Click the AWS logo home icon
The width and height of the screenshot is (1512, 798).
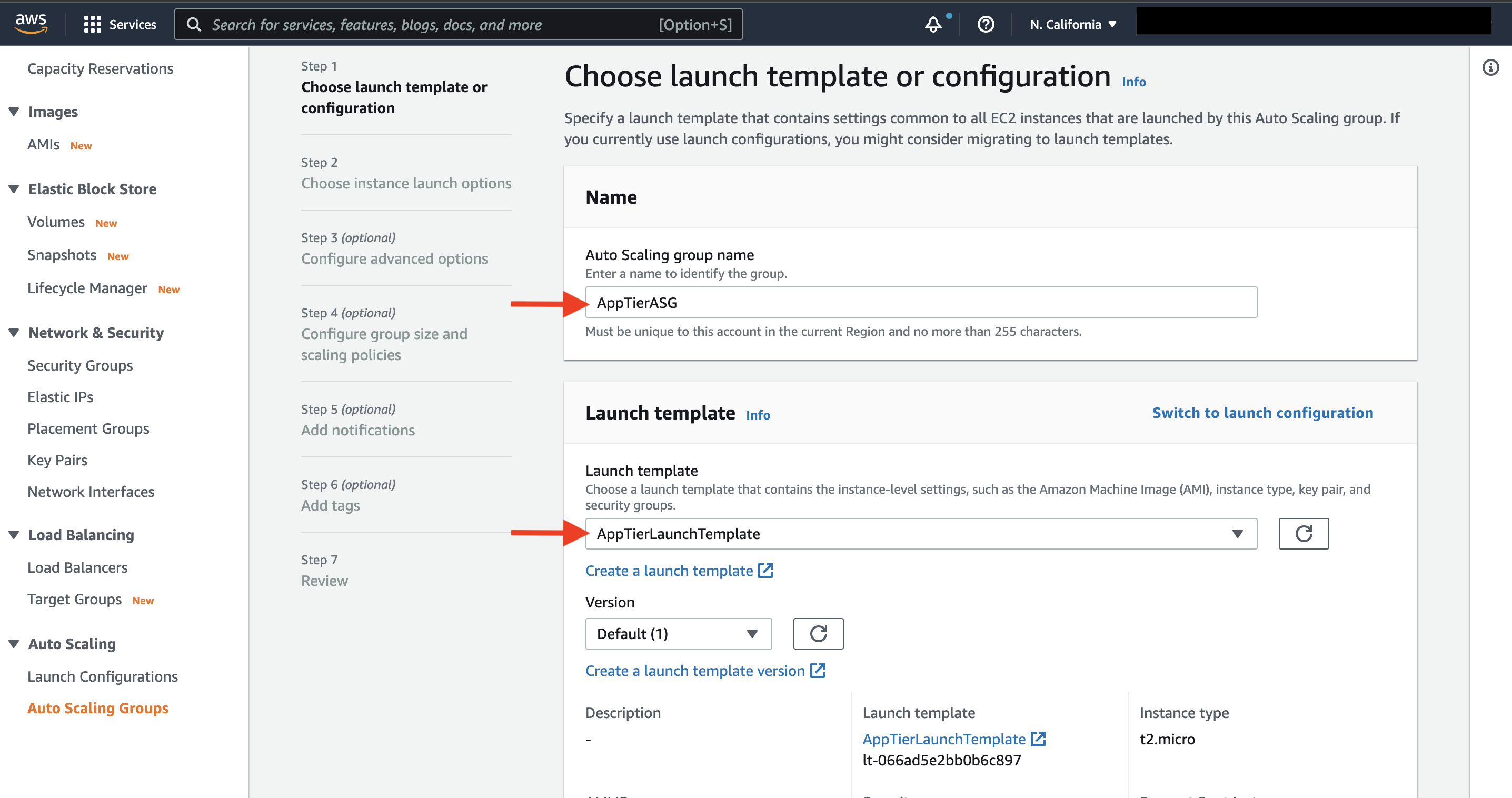point(31,24)
